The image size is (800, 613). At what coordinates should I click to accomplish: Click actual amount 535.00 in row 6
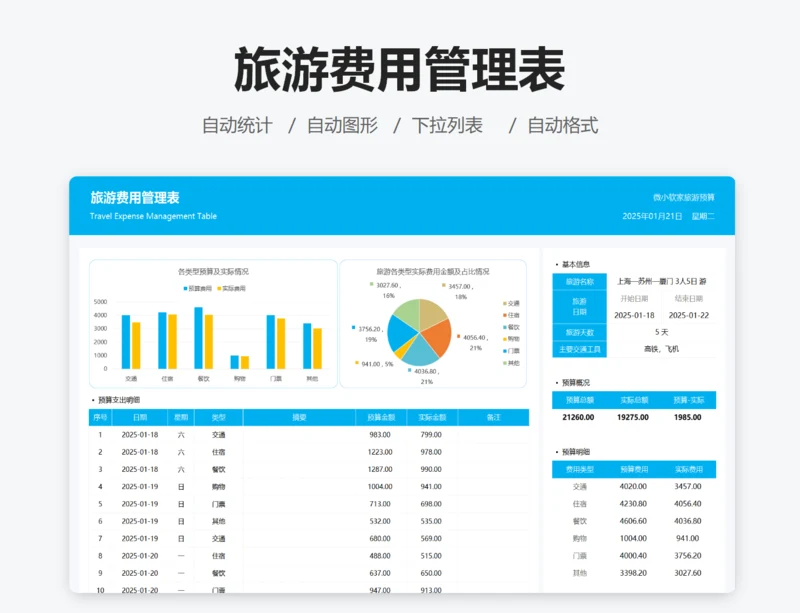point(431,522)
